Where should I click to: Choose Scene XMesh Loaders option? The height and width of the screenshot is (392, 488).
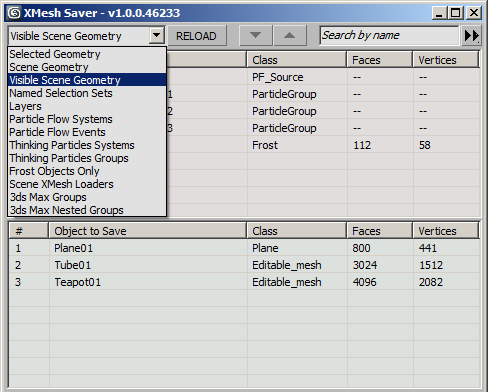[x=87, y=184]
